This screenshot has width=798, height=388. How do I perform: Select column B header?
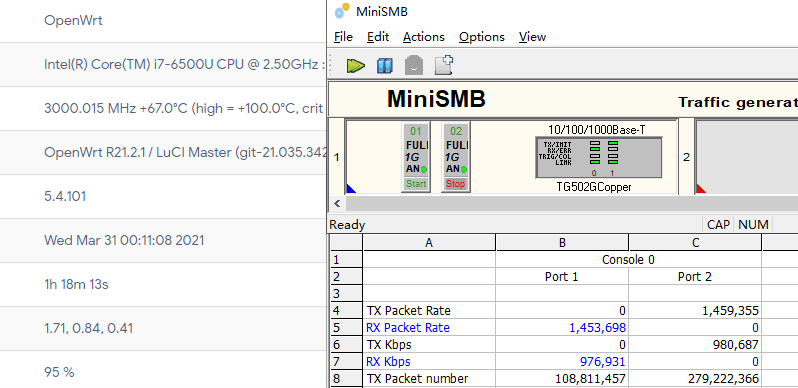pyautogui.click(x=562, y=242)
